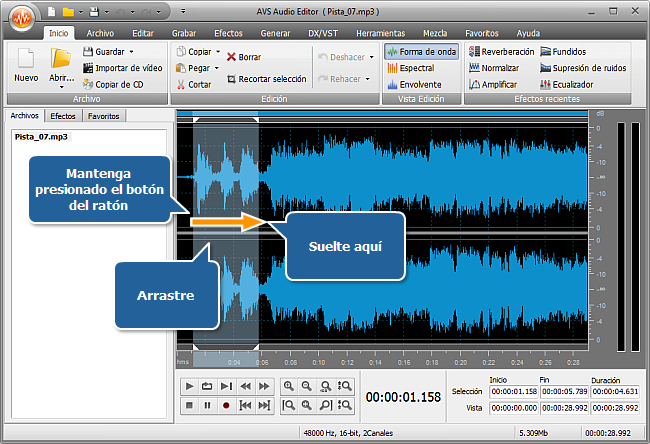The height and width of the screenshot is (444, 650).
Task: Select the Forma de onda view
Action: (x=420, y=51)
